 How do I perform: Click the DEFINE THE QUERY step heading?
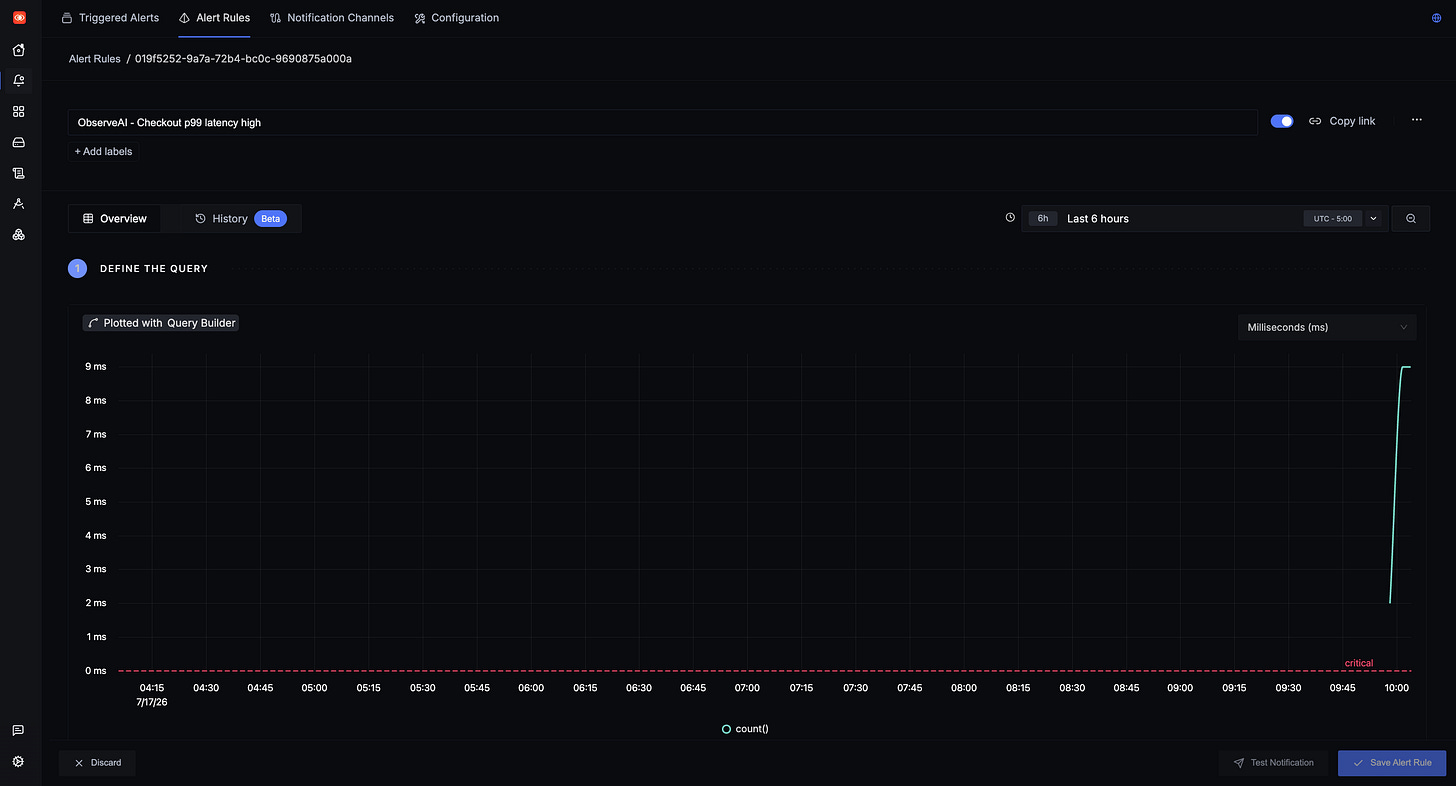tap(154, 269)
